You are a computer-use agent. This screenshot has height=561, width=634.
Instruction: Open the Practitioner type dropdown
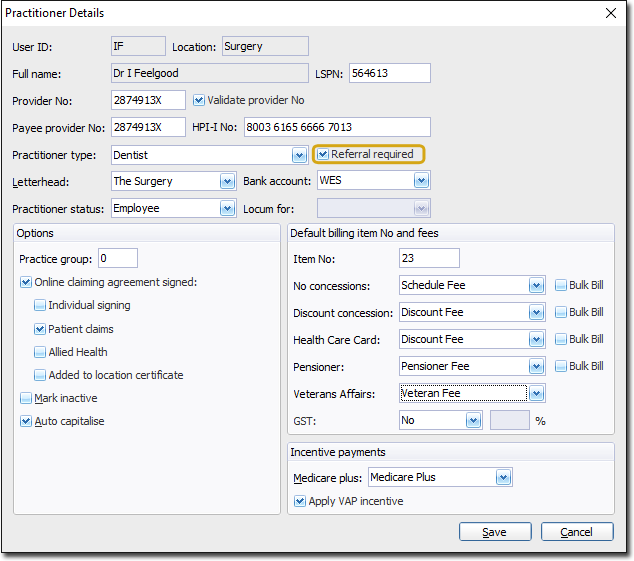pyautogui.click(x=299, y=155)
